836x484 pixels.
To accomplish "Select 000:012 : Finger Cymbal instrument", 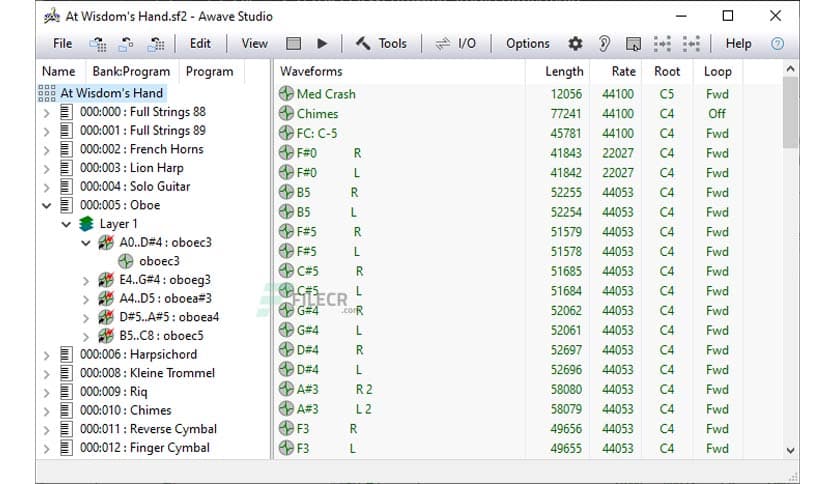I will point(144,448).
